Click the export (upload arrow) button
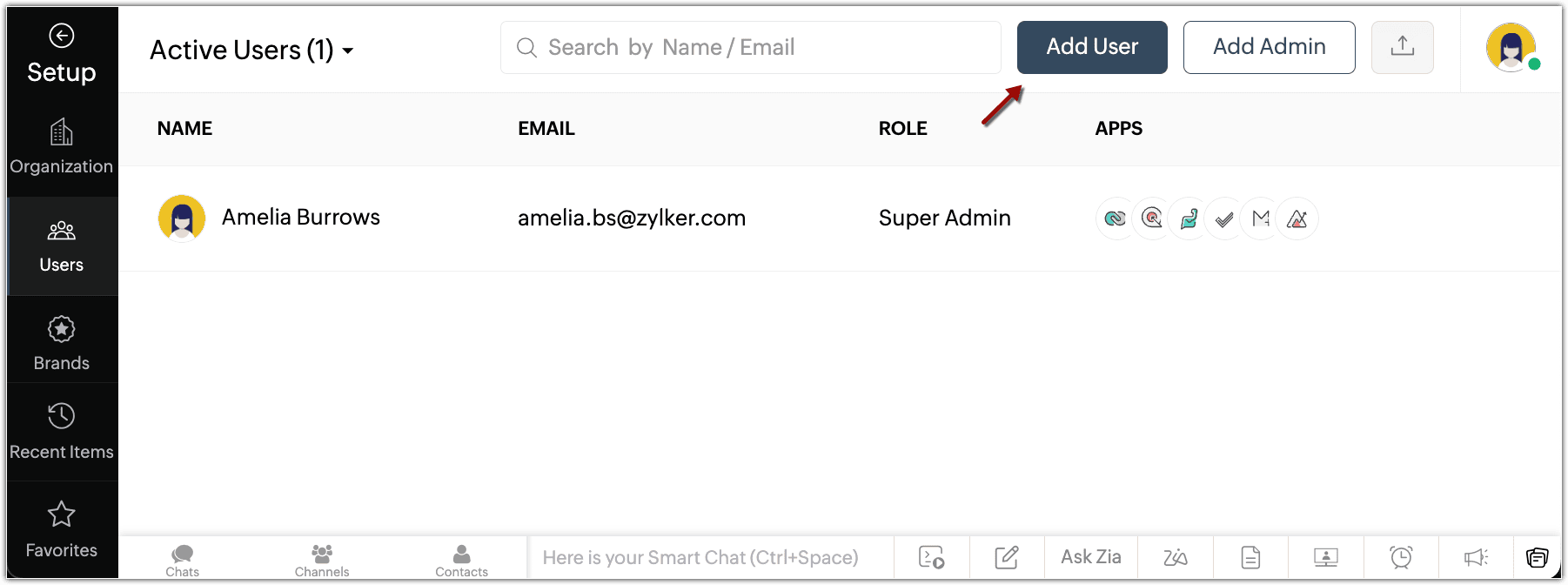Image resolution: width=1568 pixels, height=585 pixels. 1402,47
